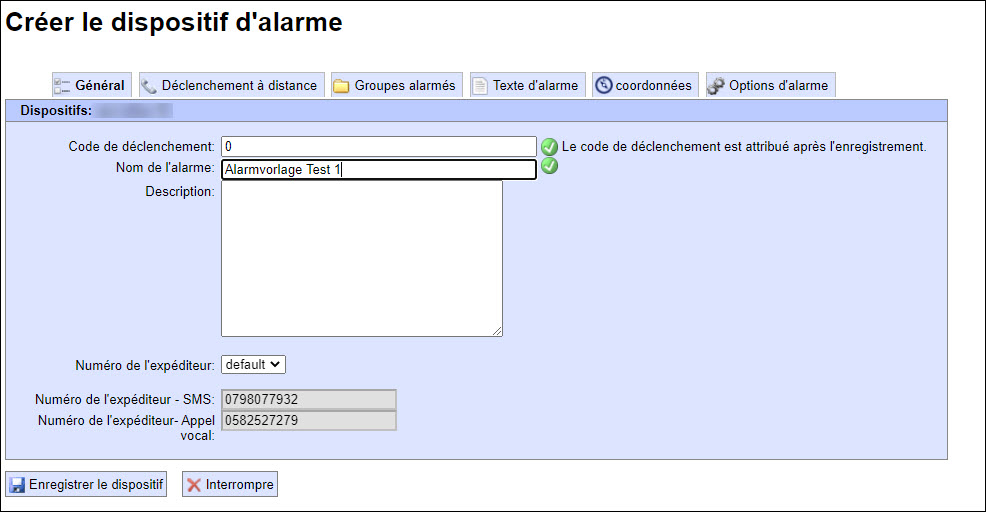Cancel with the Interrompre button
This screenshot has width=986, height=512.
230,485
